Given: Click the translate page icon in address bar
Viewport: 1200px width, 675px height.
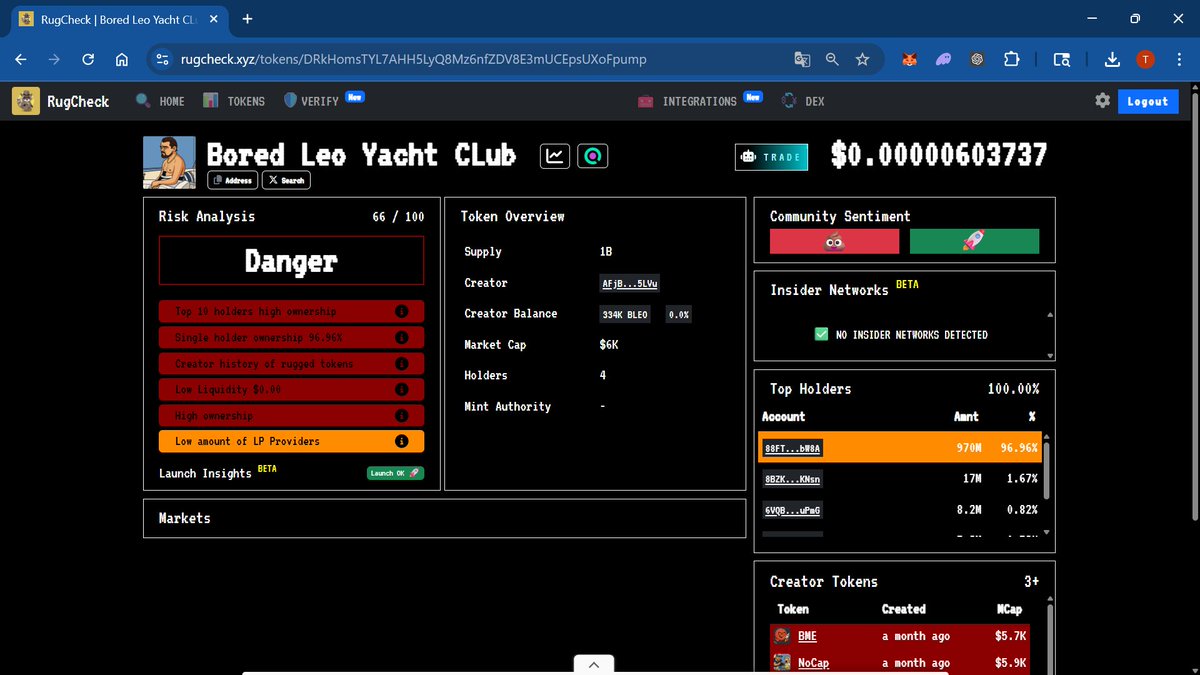Looking at the screenshot, I should tap(802, 60).
